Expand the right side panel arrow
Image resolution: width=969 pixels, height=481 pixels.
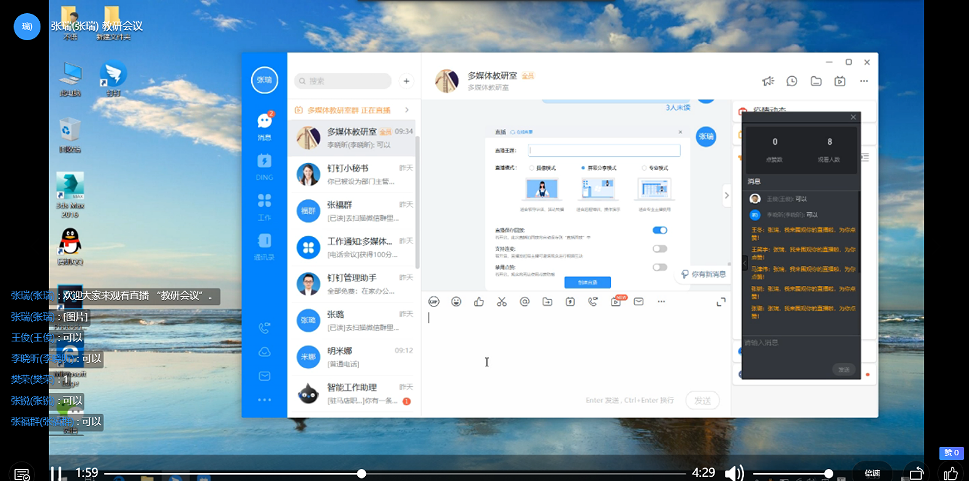tap(727, 195)
